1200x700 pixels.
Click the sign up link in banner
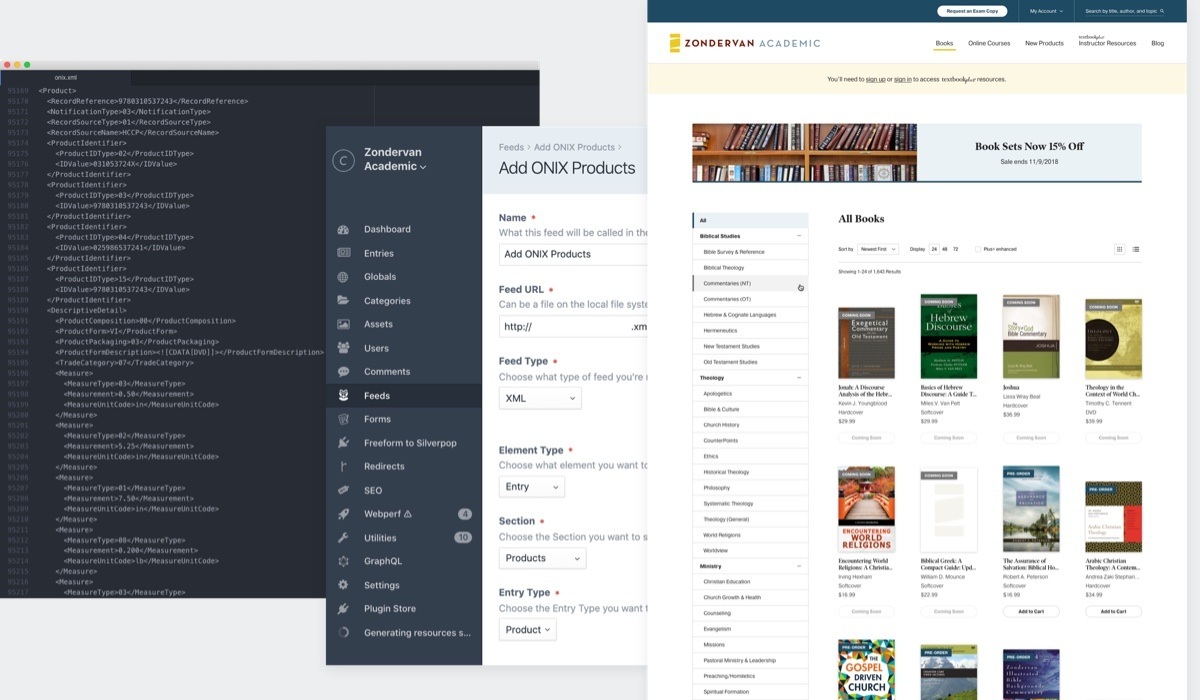875,79
